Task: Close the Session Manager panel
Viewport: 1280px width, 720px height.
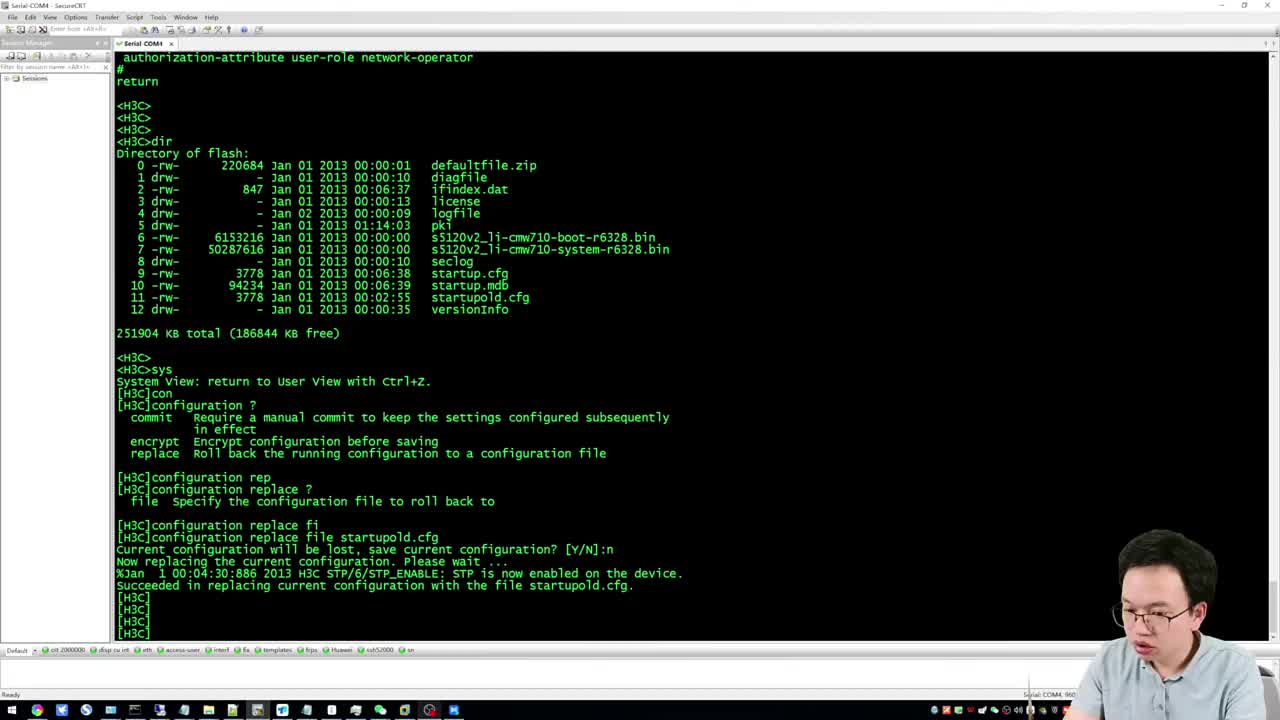Action: coord(106,44)
